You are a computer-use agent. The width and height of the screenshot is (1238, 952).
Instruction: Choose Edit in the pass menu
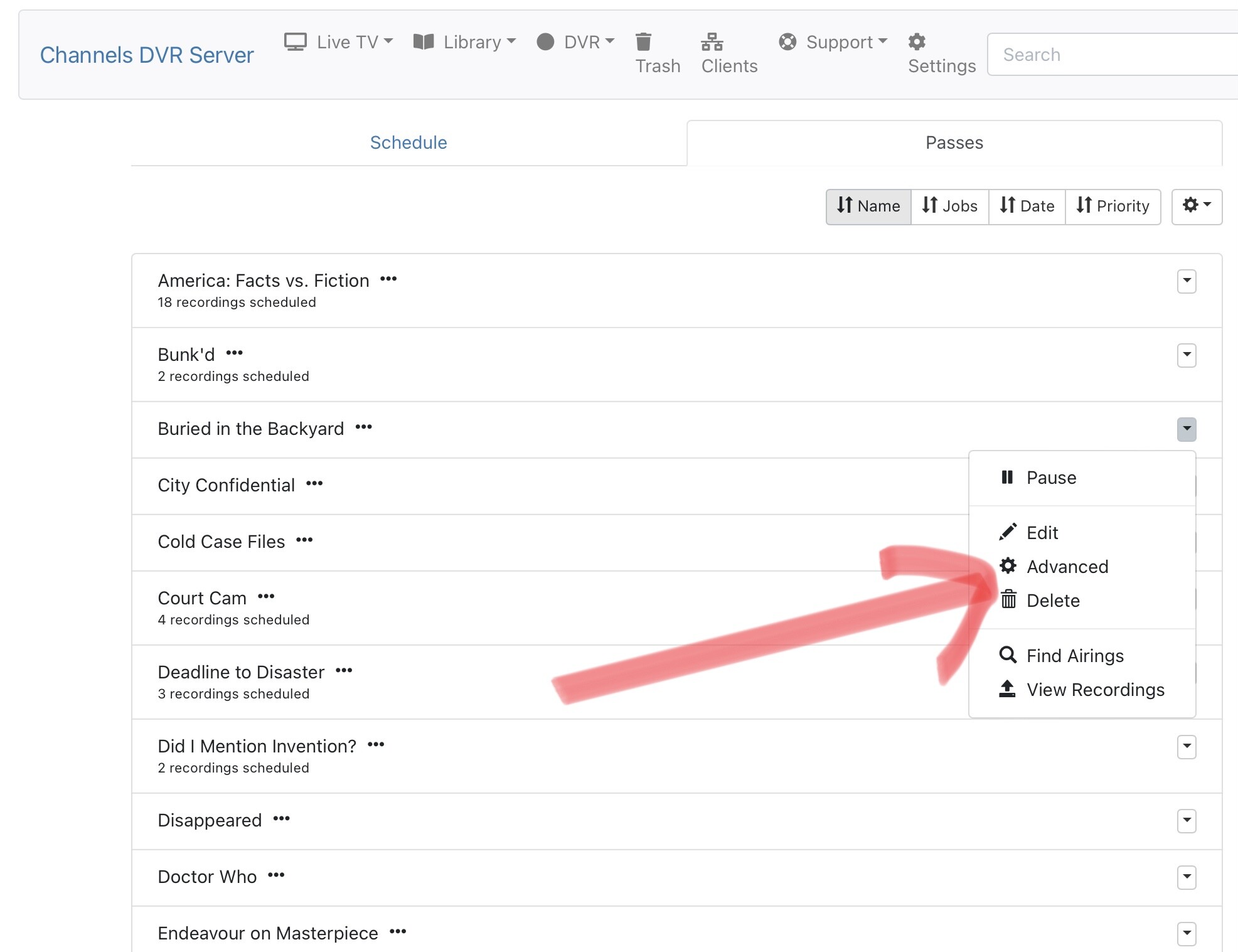click(1042, 533)
